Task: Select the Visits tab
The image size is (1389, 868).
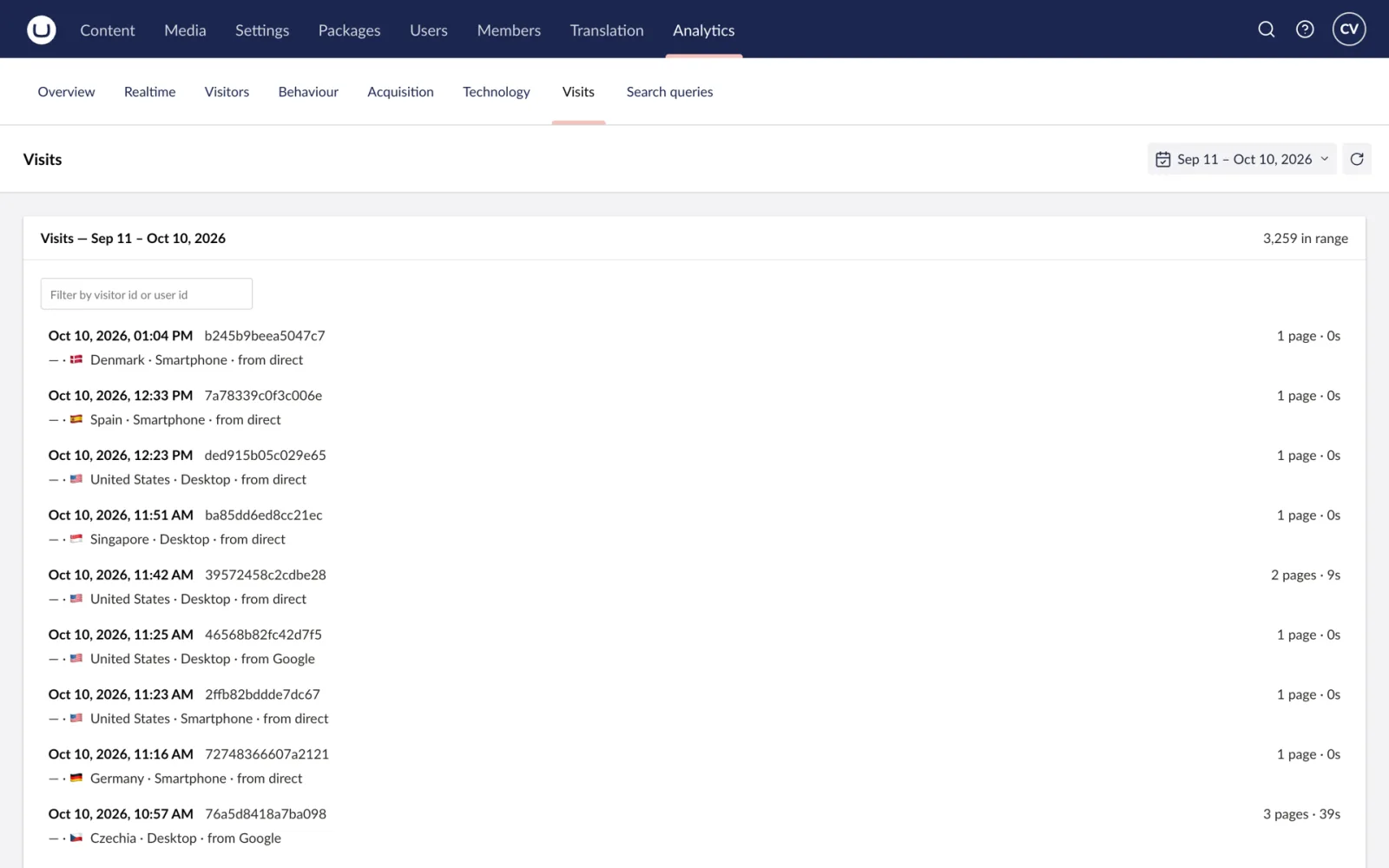Action: pyautogui.click(x=578, y=92)
